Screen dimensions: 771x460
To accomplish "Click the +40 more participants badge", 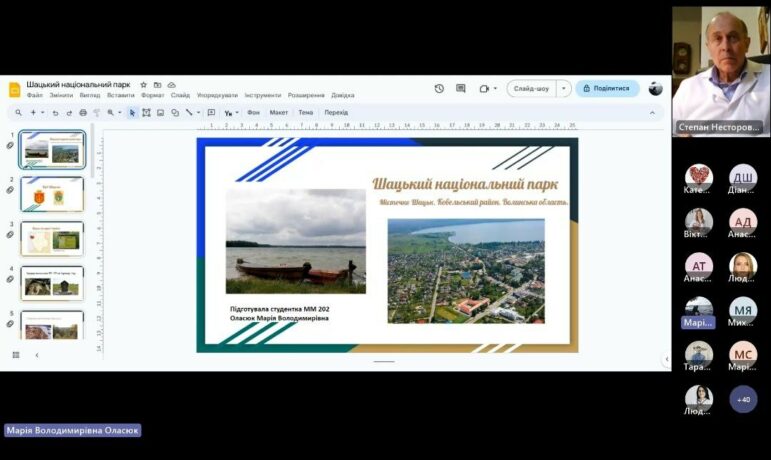I will pos(743,399).
